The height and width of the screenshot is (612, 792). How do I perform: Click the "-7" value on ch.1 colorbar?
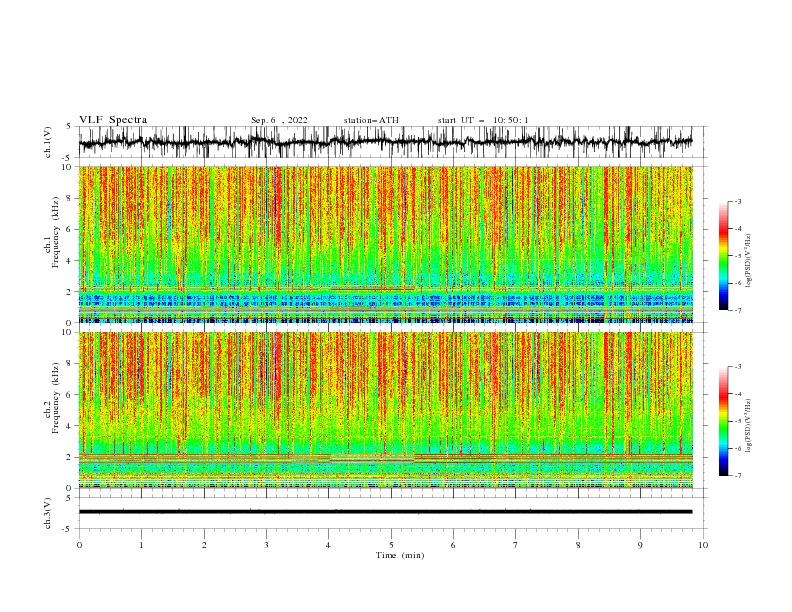click(x=737, y=310)
